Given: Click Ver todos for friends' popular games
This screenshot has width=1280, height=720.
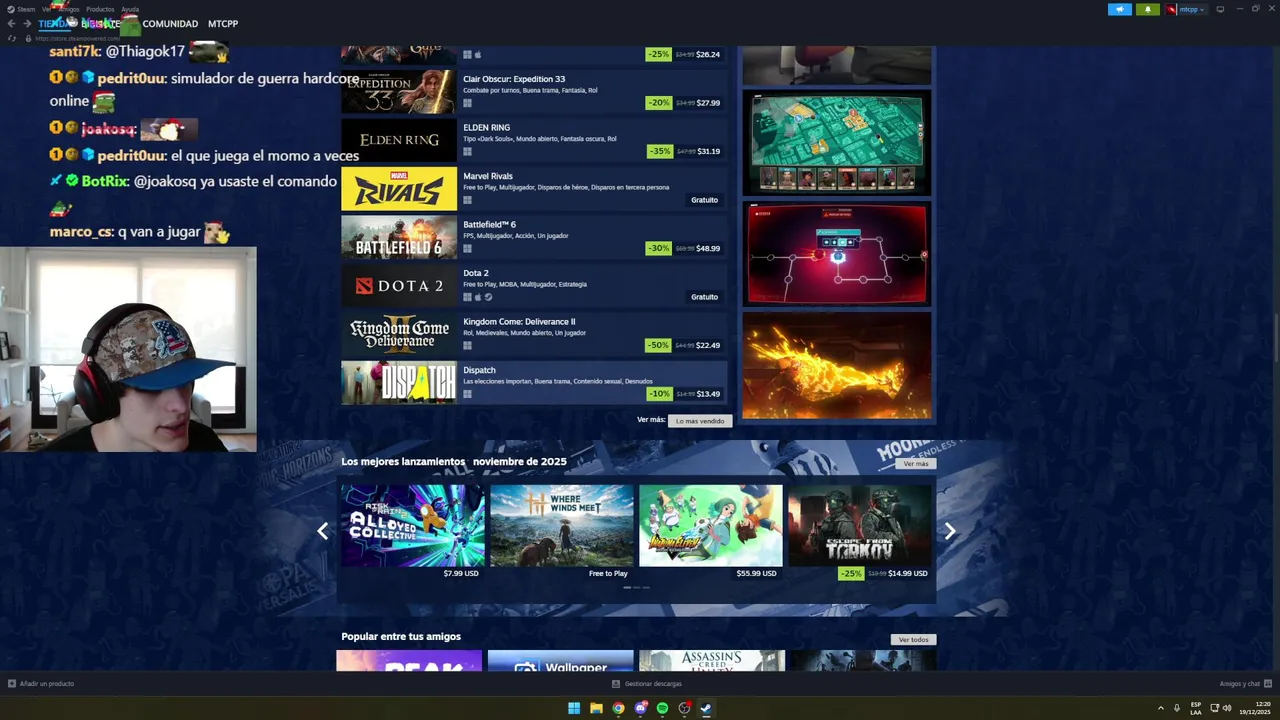Looking at the screenshot, I should click(x=913, y=640).
